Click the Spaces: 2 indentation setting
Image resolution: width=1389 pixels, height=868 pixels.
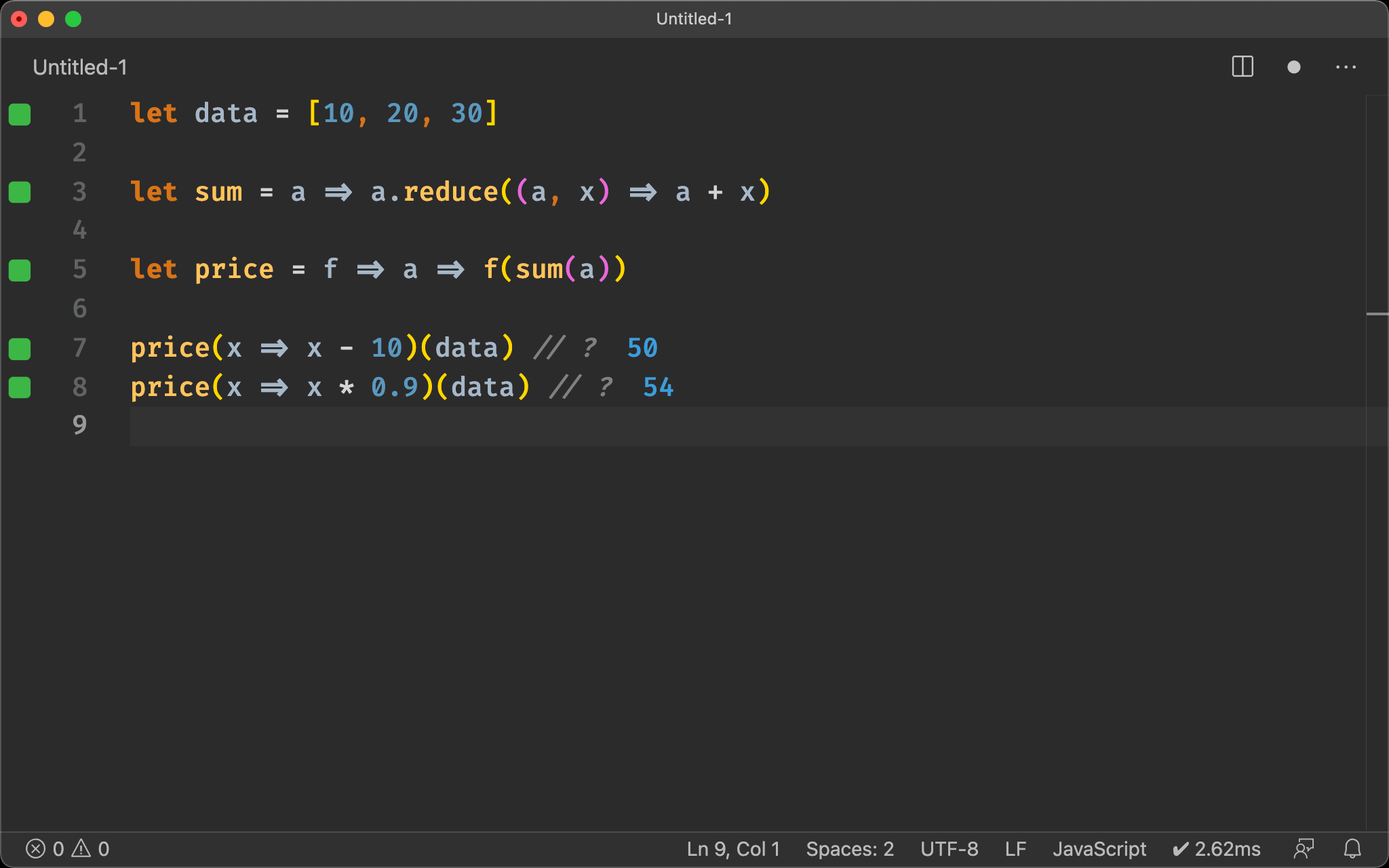[850, 848]
